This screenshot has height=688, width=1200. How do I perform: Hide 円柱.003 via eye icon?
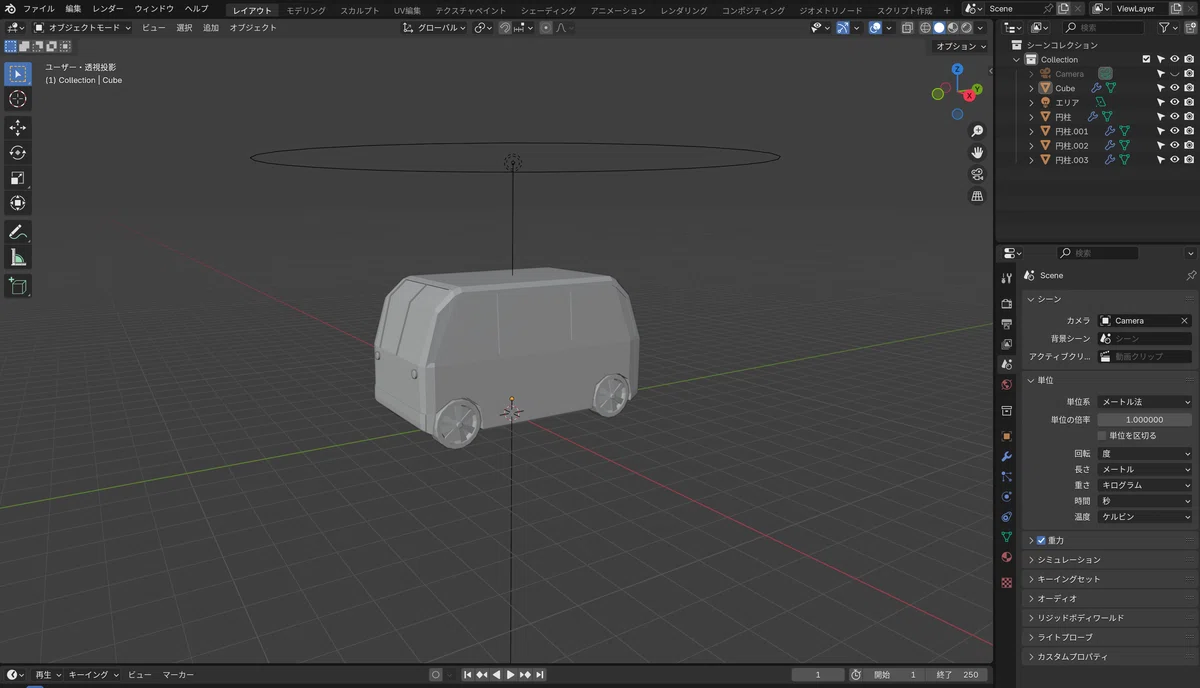(1175, 160)
